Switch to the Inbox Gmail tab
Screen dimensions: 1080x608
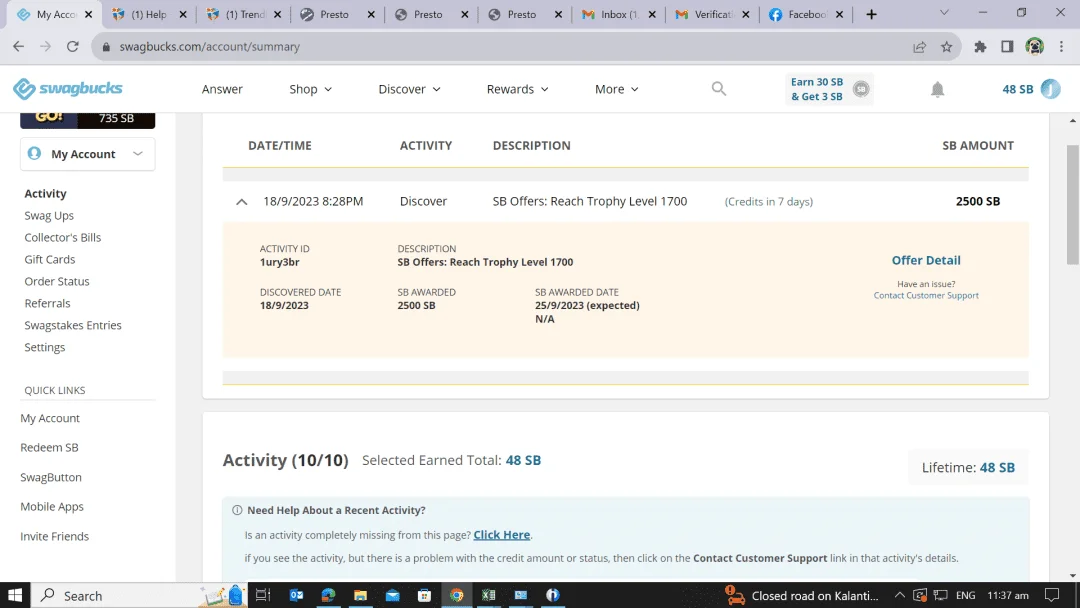point(618,14)
